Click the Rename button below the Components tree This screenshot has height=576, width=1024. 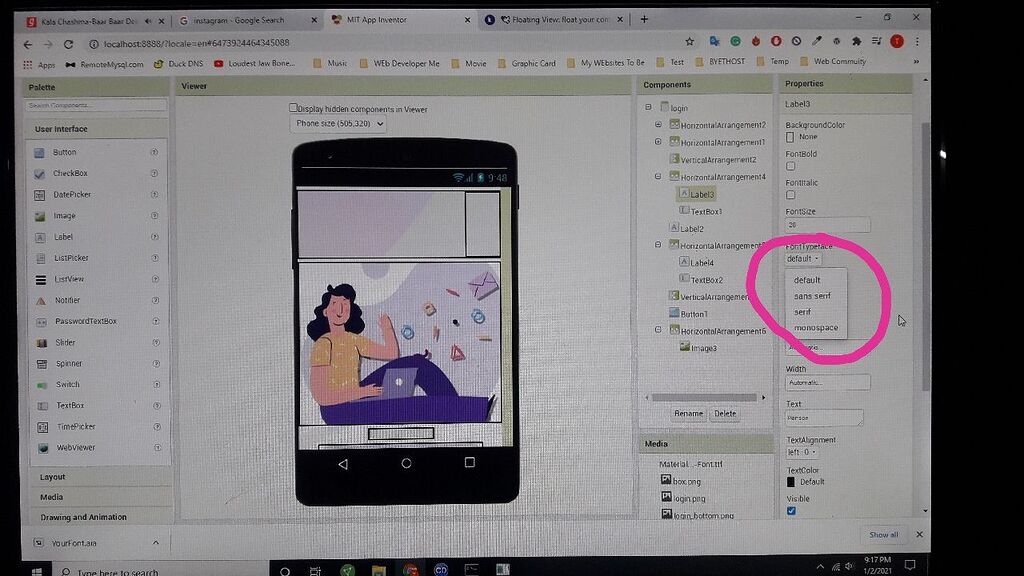(688, 413)
